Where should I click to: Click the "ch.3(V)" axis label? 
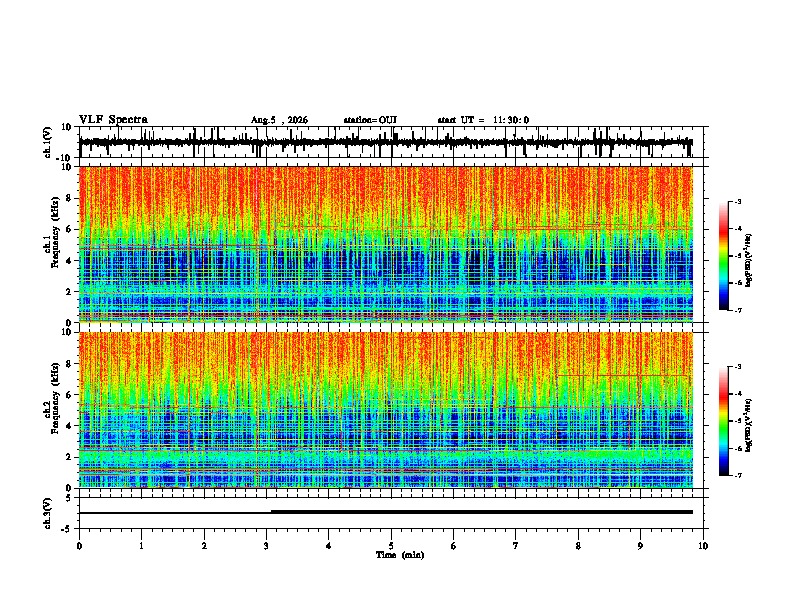(x=48, y=514)
